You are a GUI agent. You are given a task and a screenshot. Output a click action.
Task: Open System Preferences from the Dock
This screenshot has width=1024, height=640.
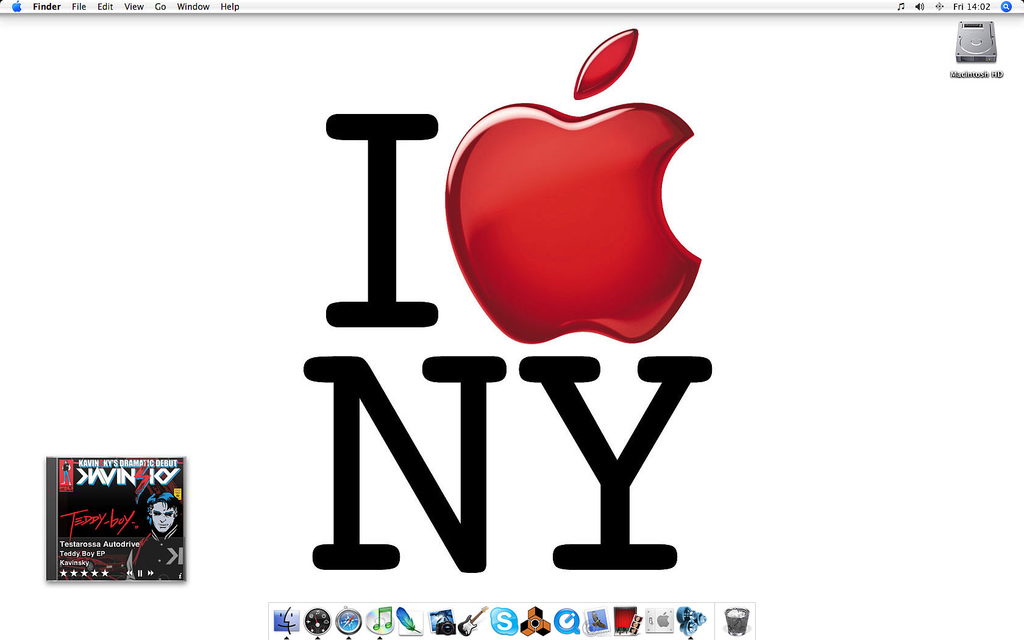[659, 621]
